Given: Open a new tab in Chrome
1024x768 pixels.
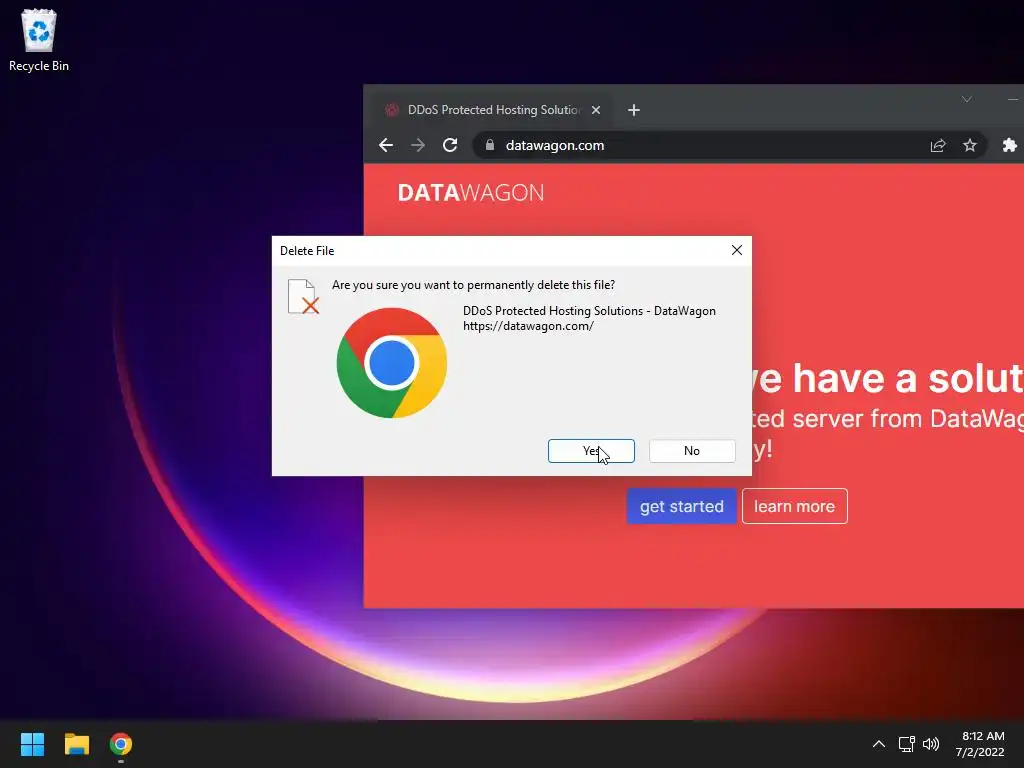Looking at the screenshot, I should pos(633,110).
